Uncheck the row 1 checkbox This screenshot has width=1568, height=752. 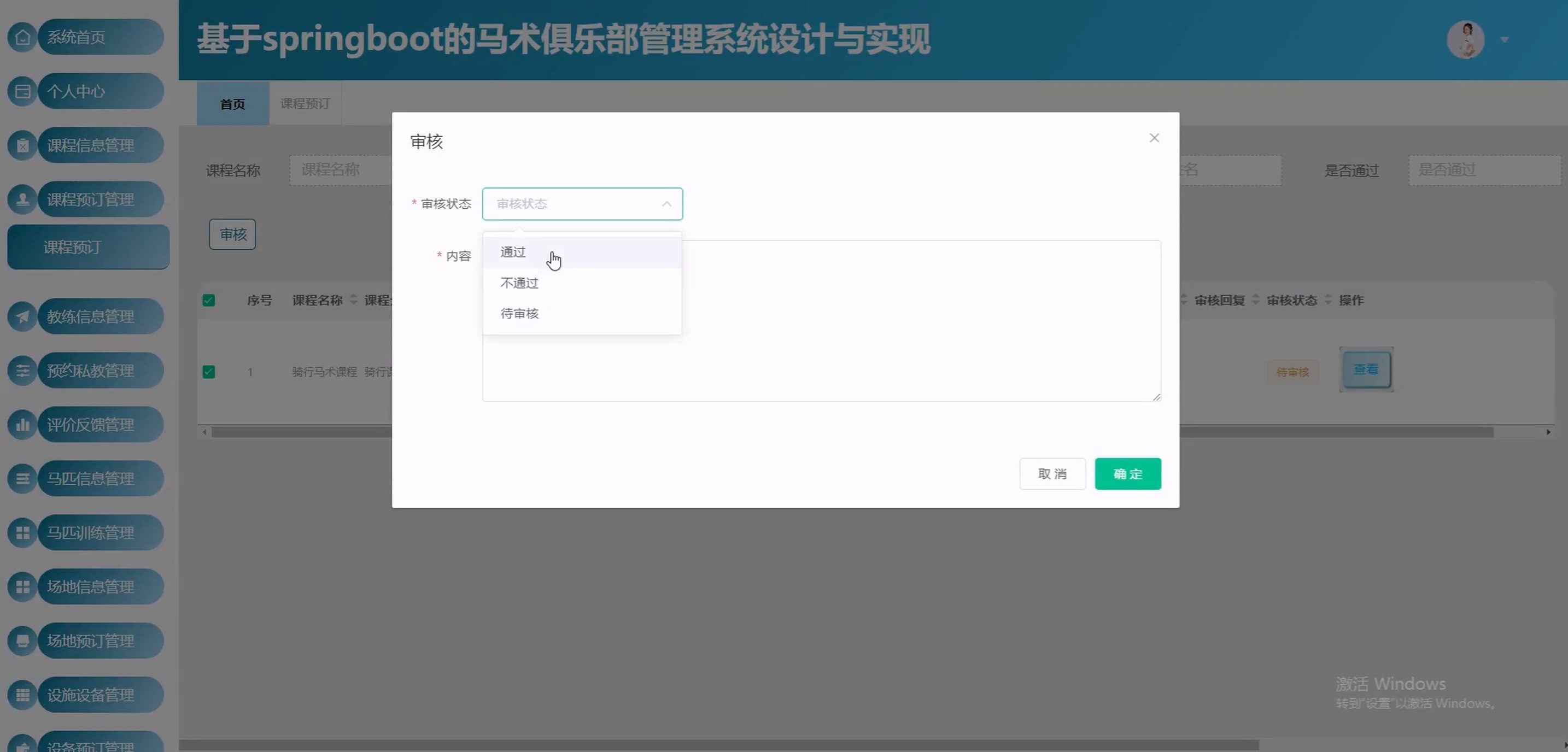(x=209, y=372)
